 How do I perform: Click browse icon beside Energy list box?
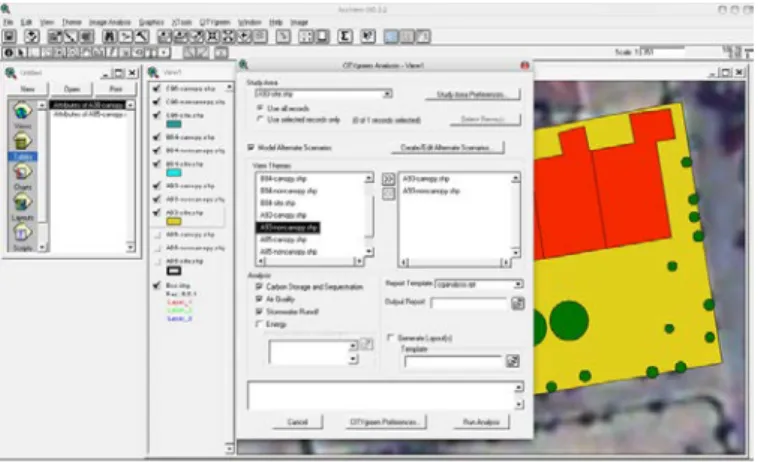pyautogui.click(x=367, y=344)
